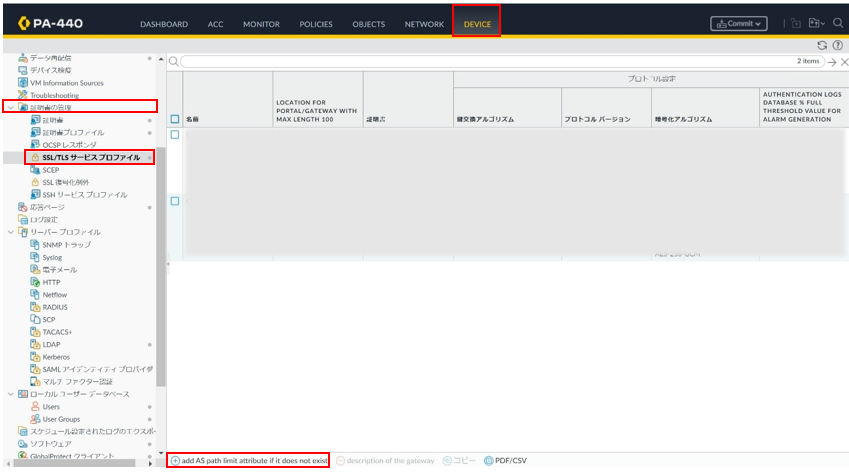Click the lock icon for SSL/TLS サービスプロファイル

[x=35, y=158]
